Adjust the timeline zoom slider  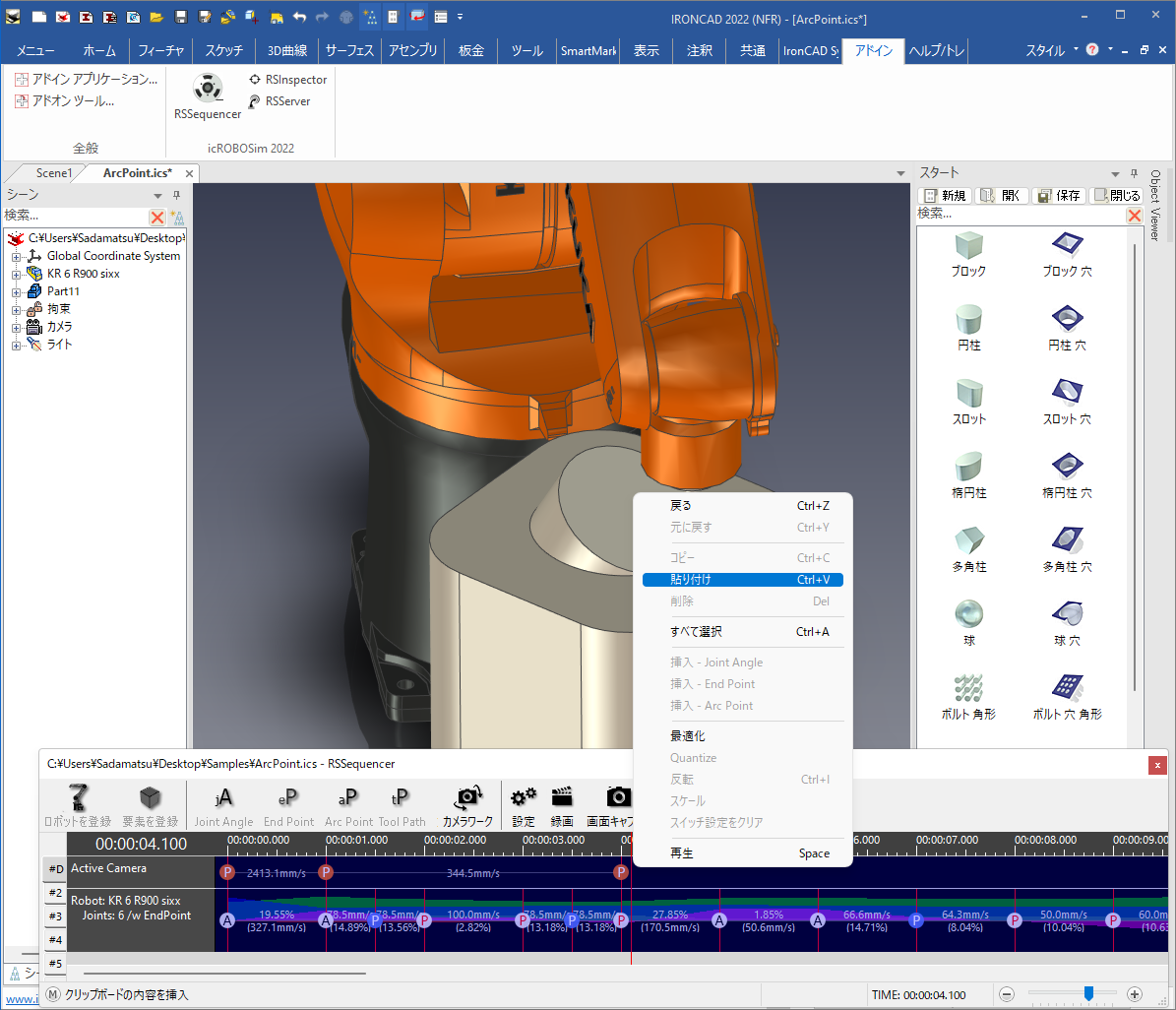(x=1088, y=994)
